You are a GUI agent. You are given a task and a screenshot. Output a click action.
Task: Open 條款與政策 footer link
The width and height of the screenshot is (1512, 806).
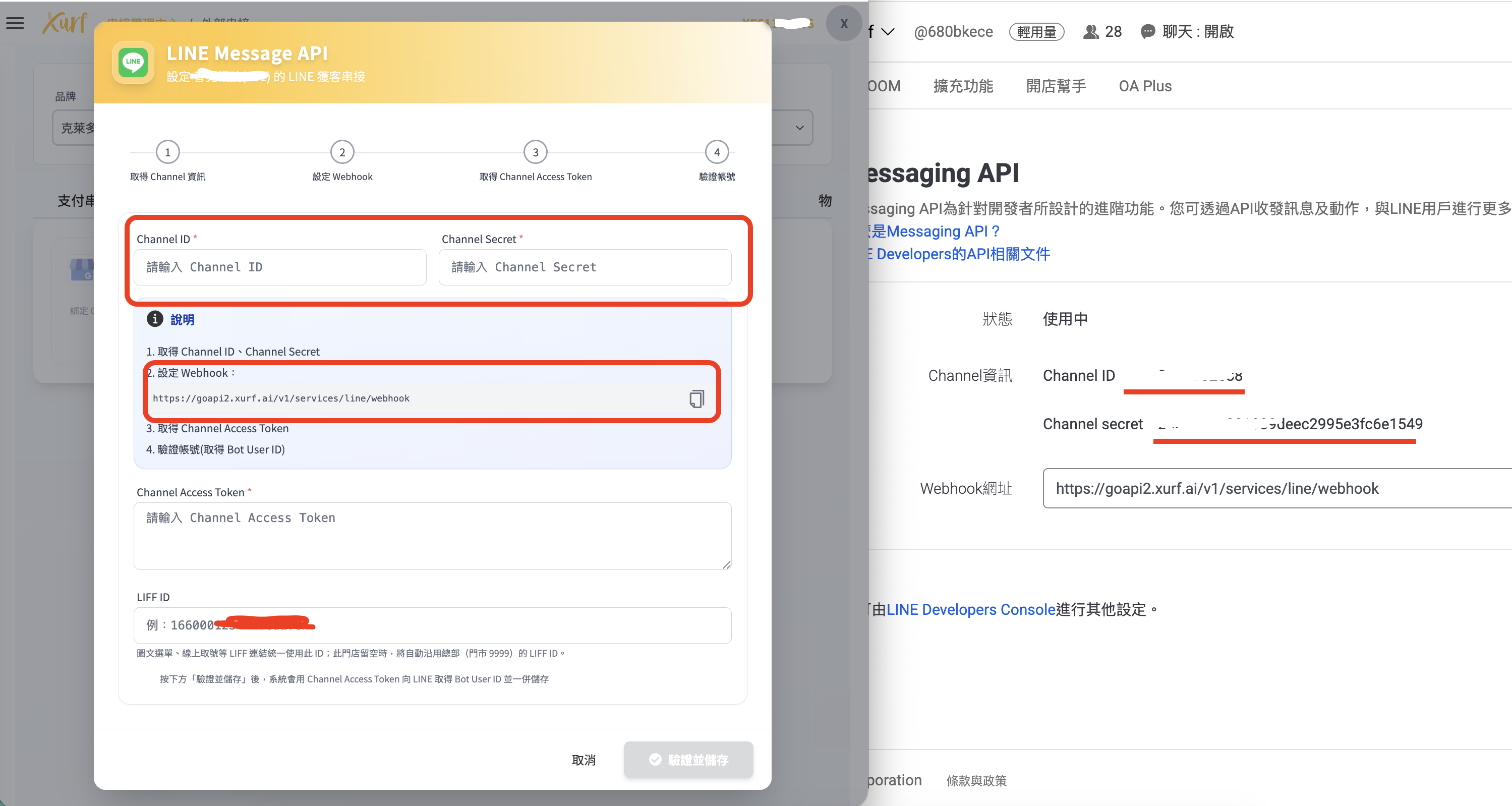(x=977, y=781)
